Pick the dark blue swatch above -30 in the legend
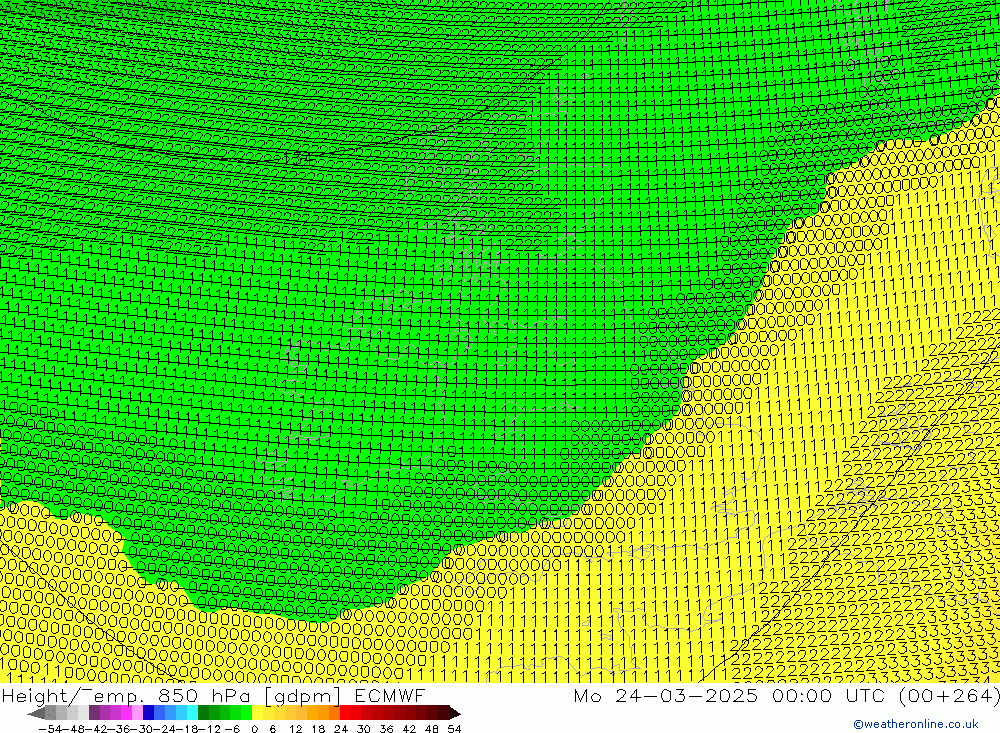Viewport: 1000px width, 733px height. tap(149, 713)
